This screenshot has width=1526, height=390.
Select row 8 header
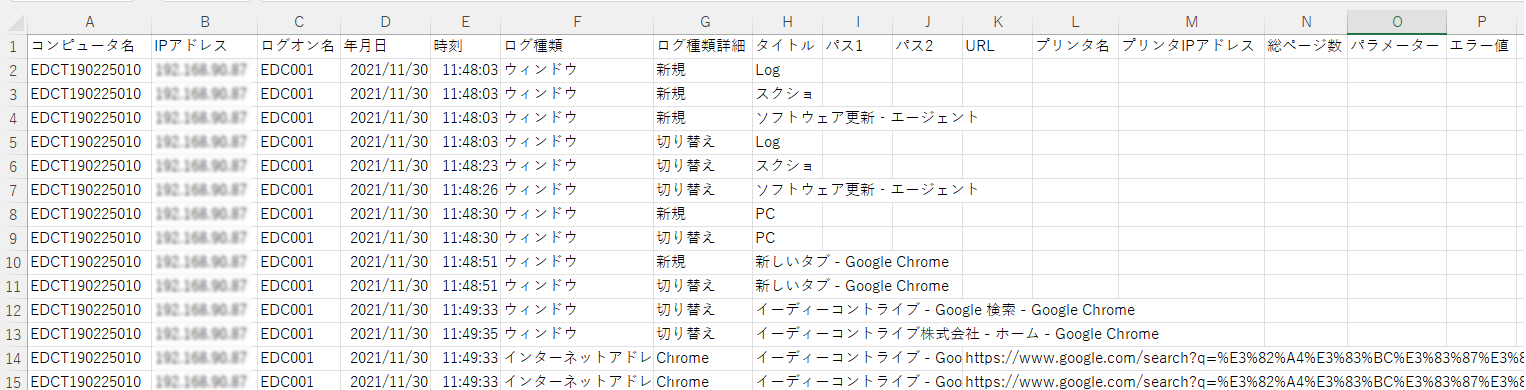13,214
